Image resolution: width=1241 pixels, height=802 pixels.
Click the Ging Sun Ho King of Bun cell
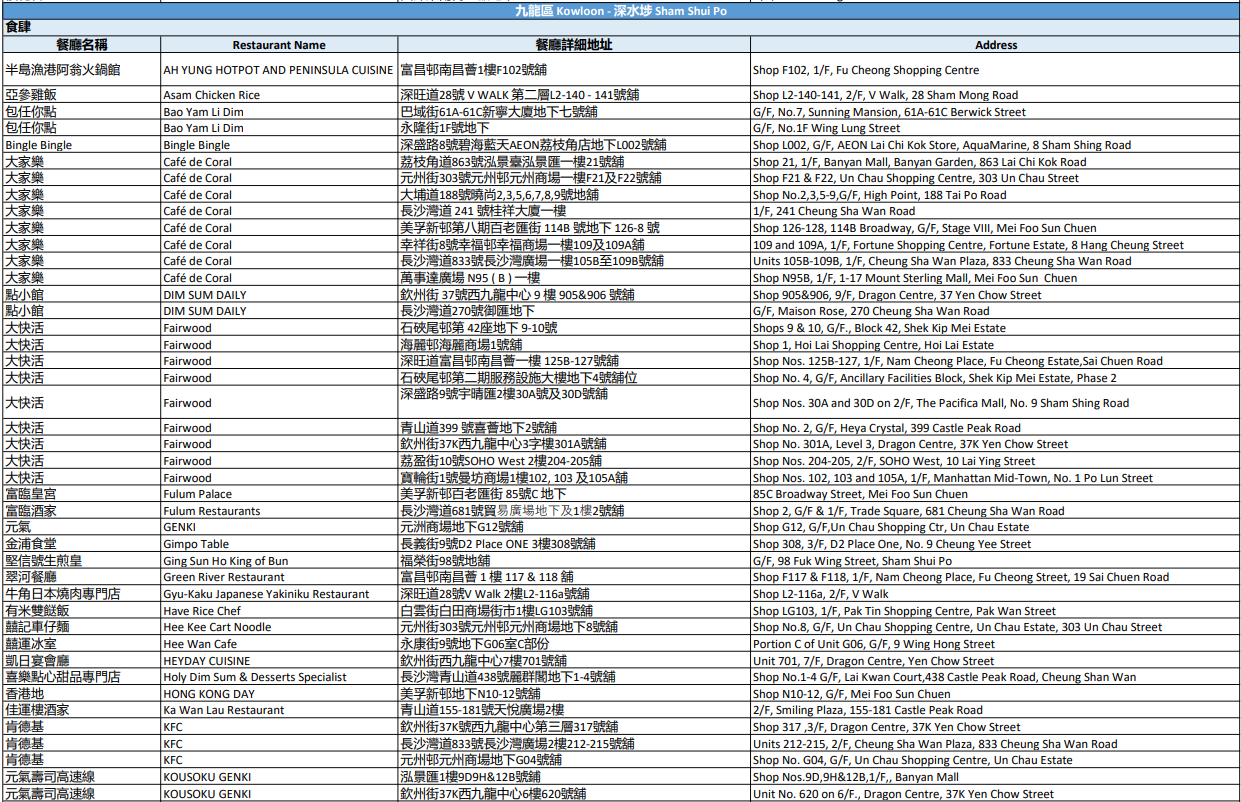tap(279, 561)
